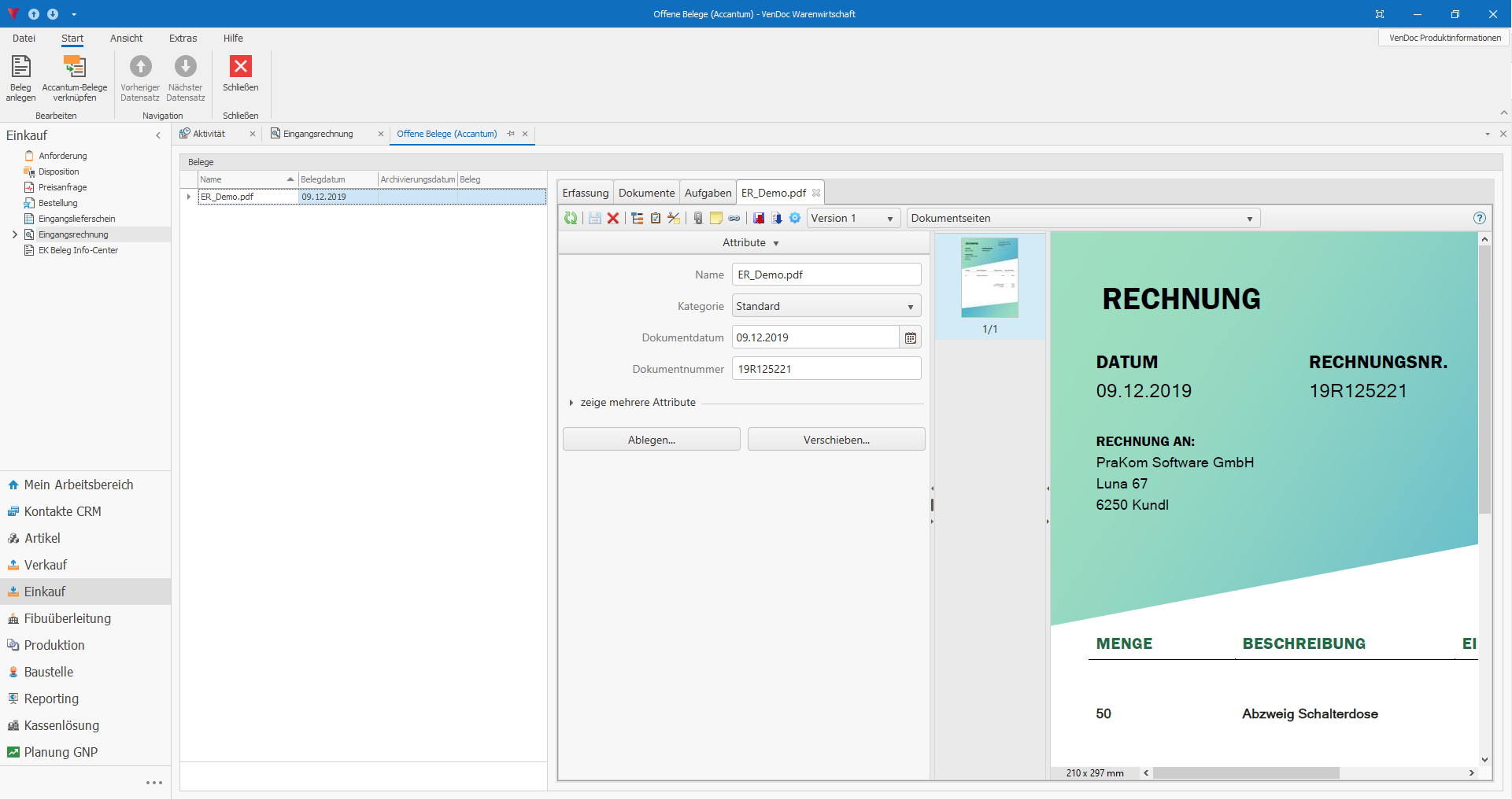Click the Ablegen... button
This screenshot has height=800, width=1512.
pos(651,440)
